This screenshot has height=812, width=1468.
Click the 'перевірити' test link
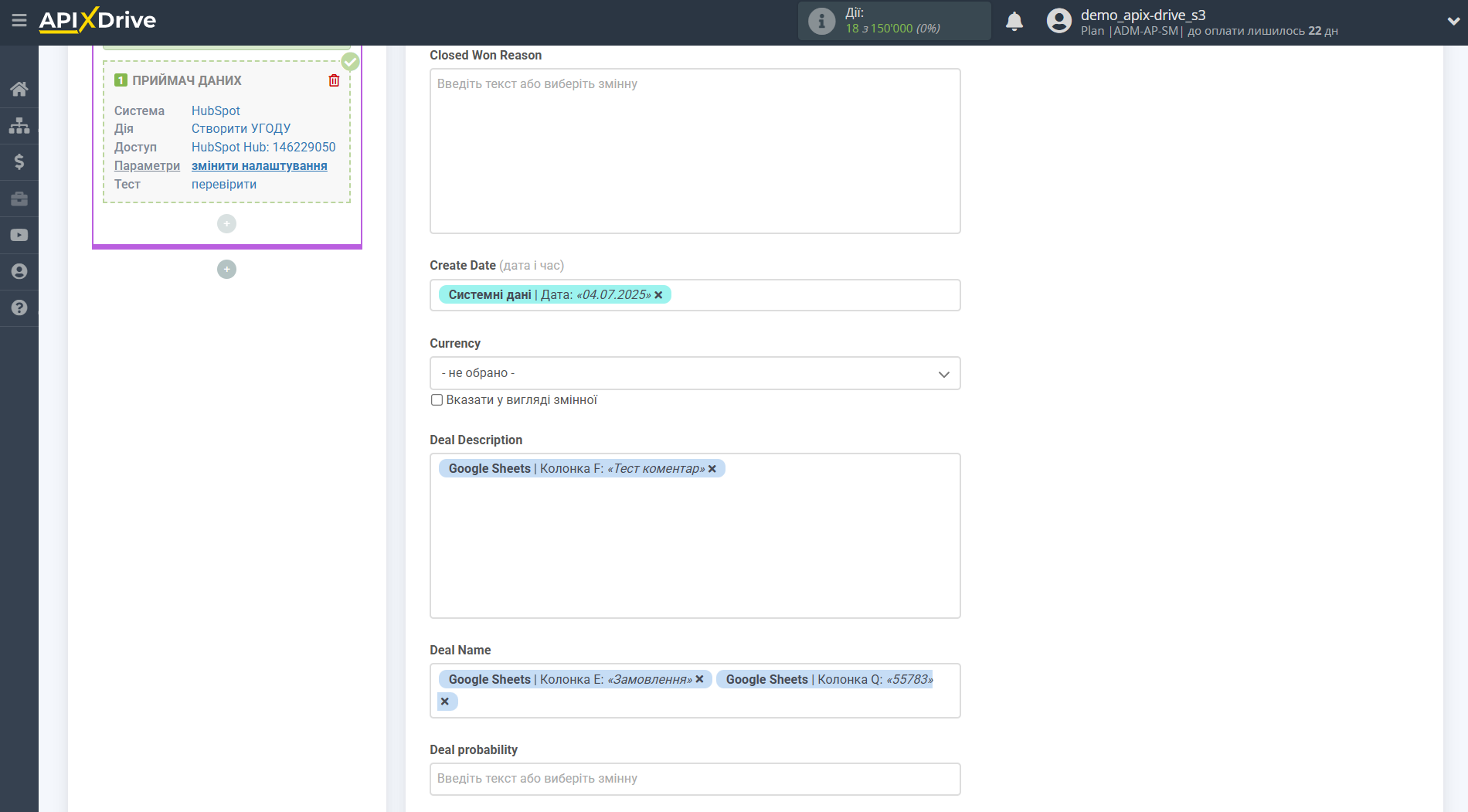[224, 184]
